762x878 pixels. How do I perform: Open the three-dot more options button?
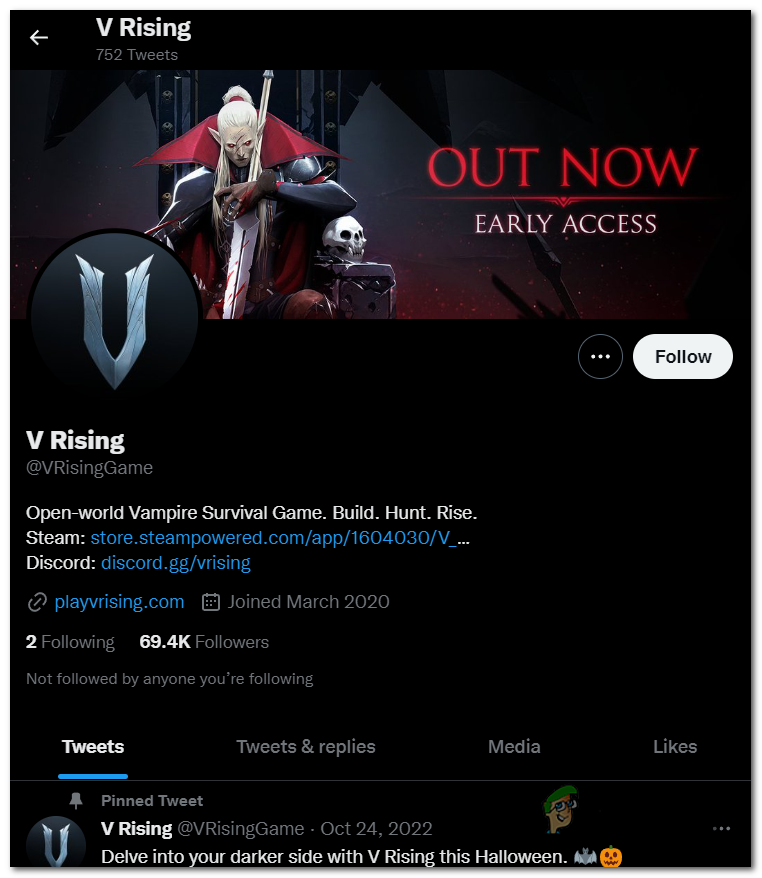(x=600, y=357)
